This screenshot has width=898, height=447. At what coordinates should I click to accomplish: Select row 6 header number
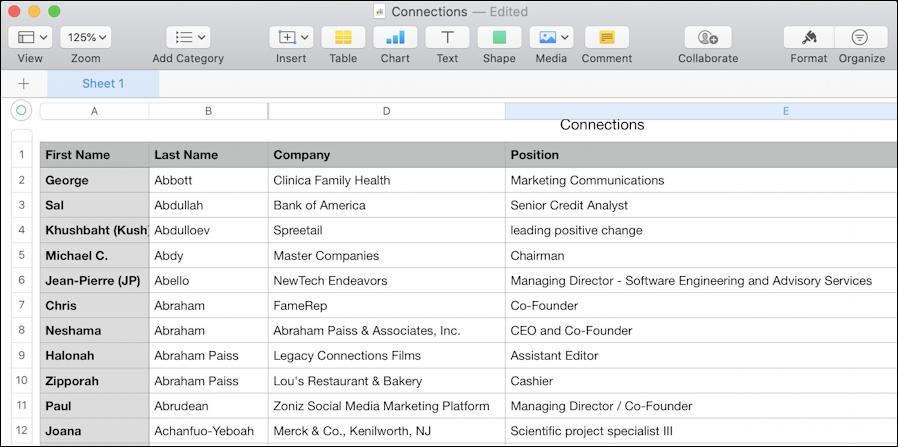pyautogui.click(x=22, y=280)
